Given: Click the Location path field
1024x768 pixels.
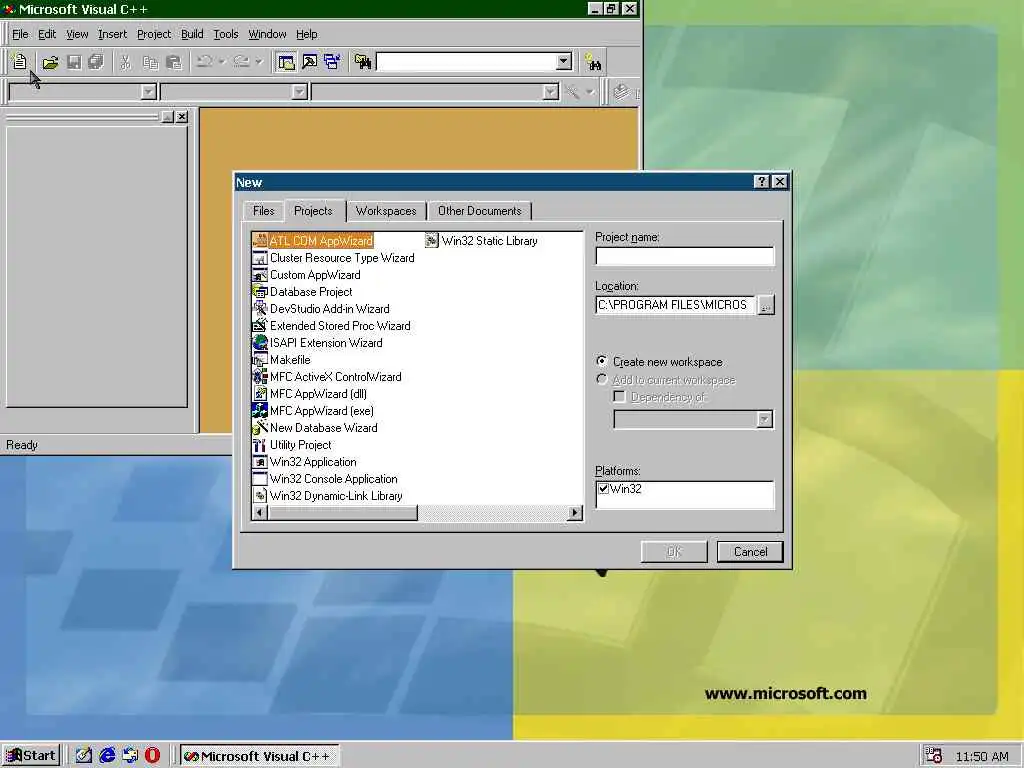Looking at the screenshot, I should (x=675, y=305).
